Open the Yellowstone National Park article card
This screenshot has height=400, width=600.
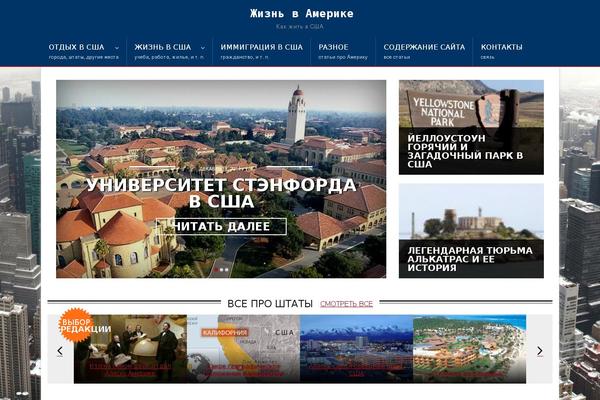tap(471, 127)
